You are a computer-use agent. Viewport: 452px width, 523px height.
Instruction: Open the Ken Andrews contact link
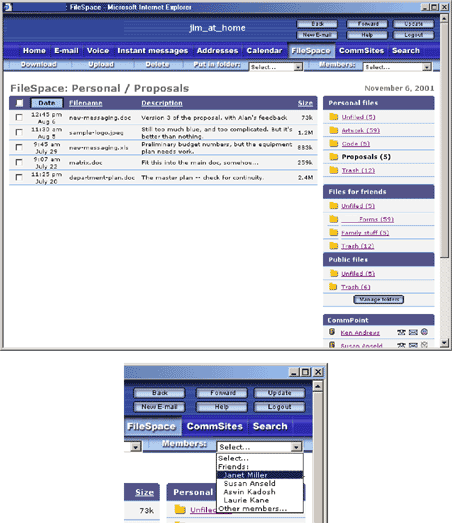click(x=360, y=333)
